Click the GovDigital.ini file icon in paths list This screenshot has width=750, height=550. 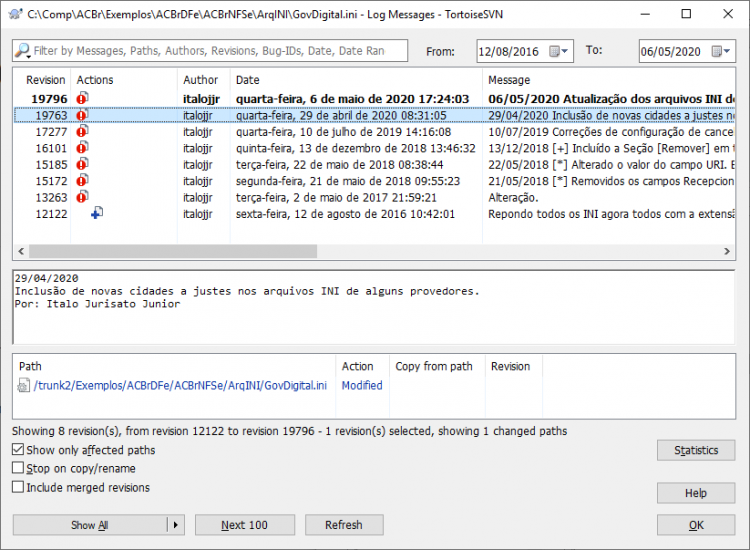tap(23, 385)
